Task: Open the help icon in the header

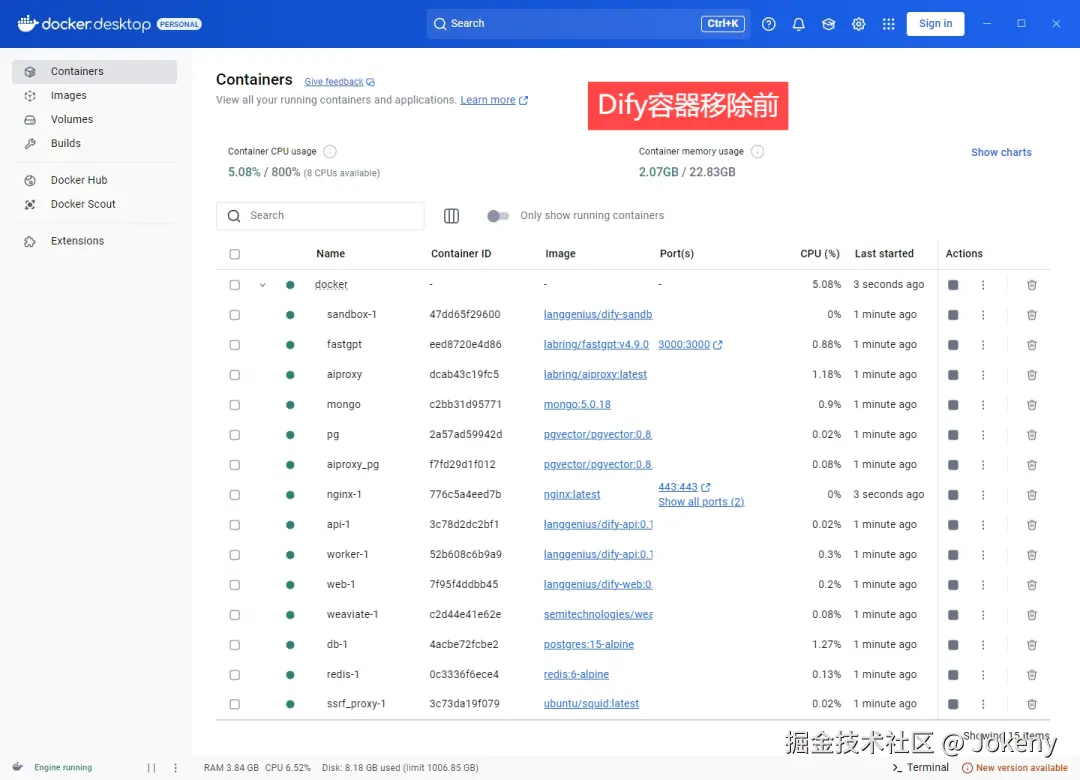Action: click(x=769, y=24)
